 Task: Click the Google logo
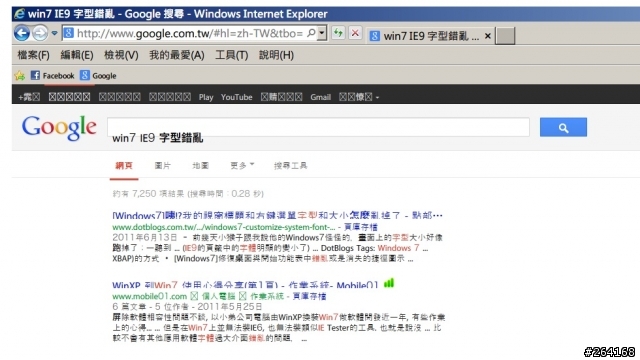click(x=59, y=127)
